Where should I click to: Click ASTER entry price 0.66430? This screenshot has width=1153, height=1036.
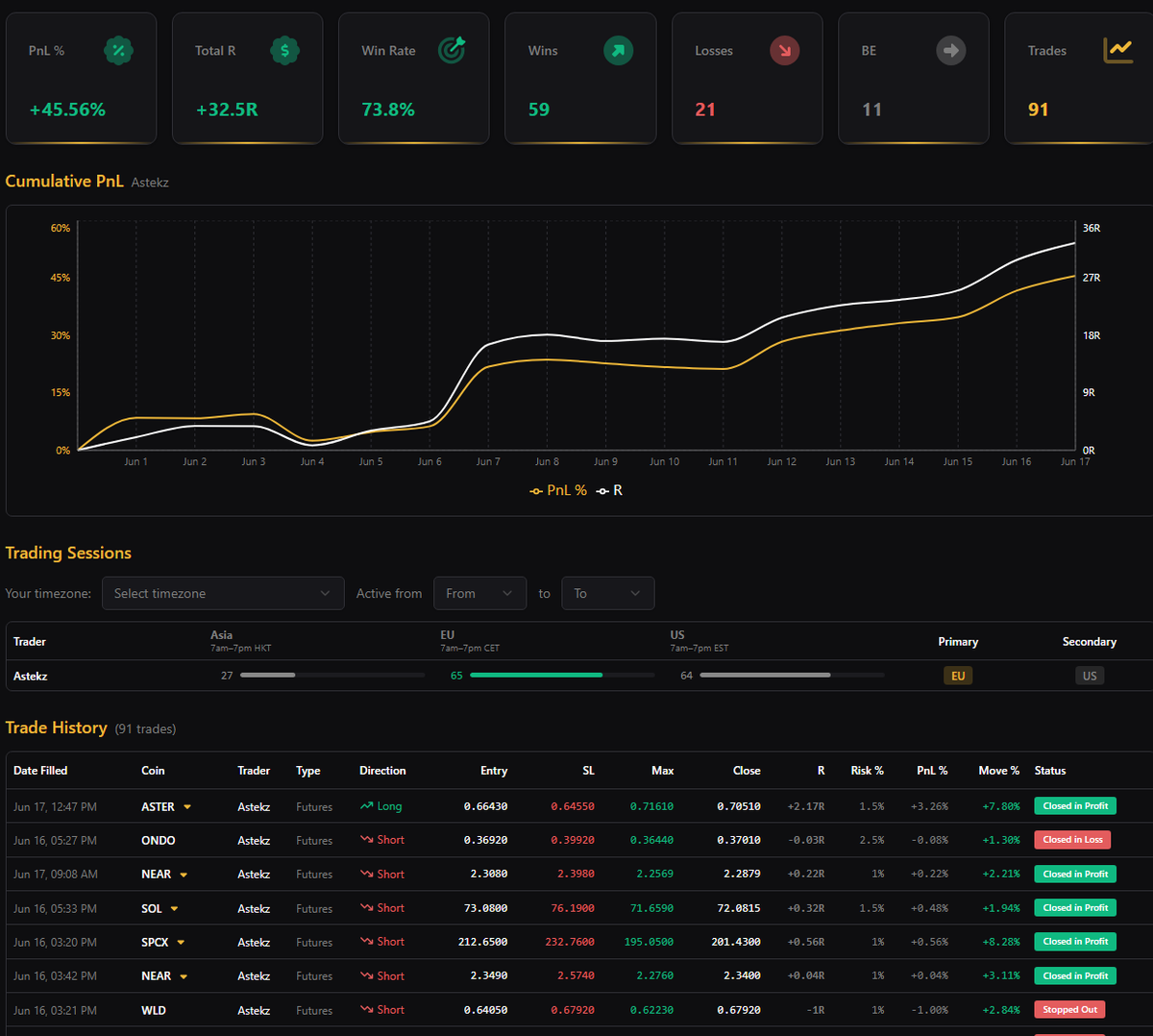coord(485,807)
